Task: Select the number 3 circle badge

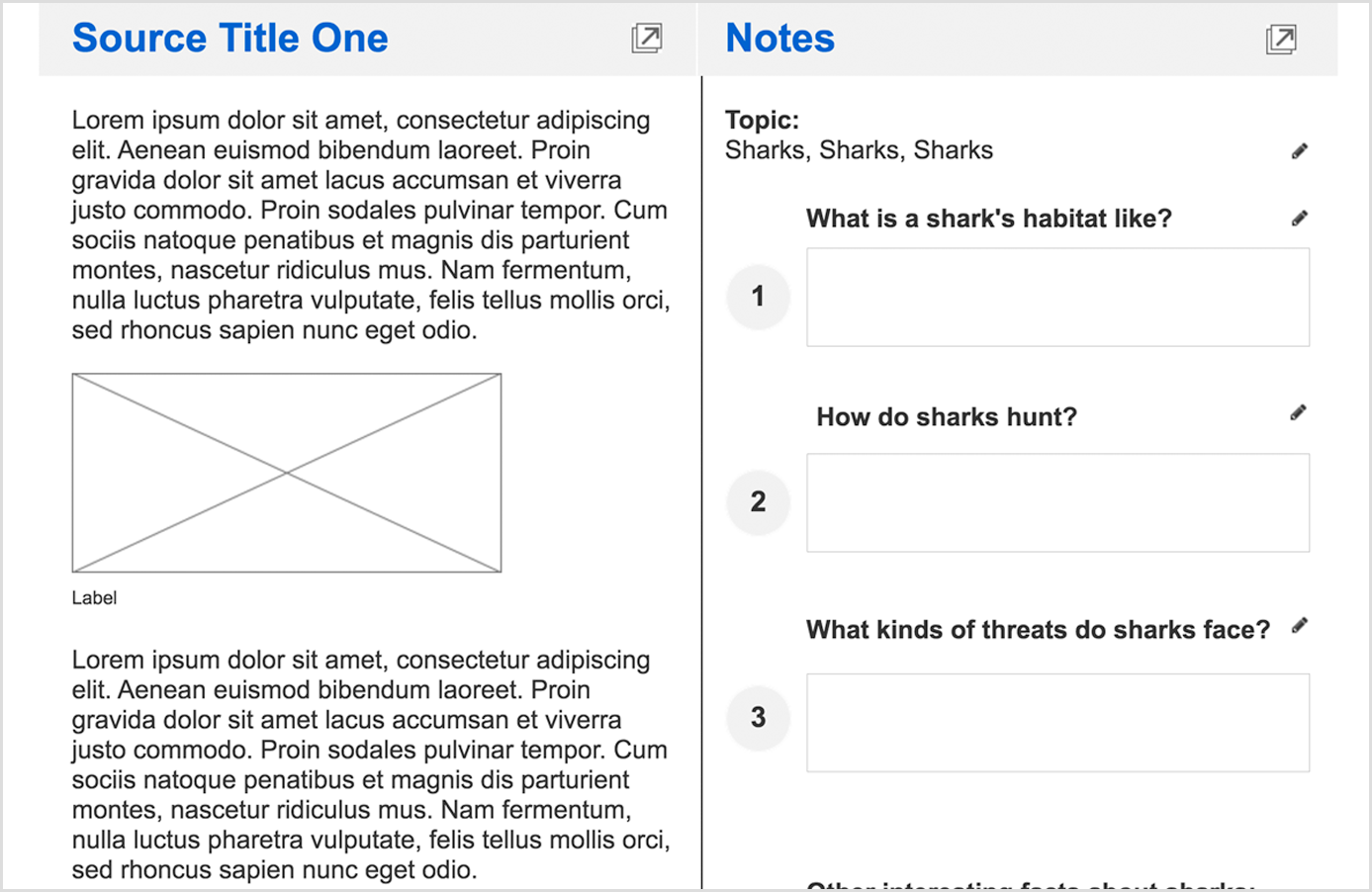Action: click(758, 717)
